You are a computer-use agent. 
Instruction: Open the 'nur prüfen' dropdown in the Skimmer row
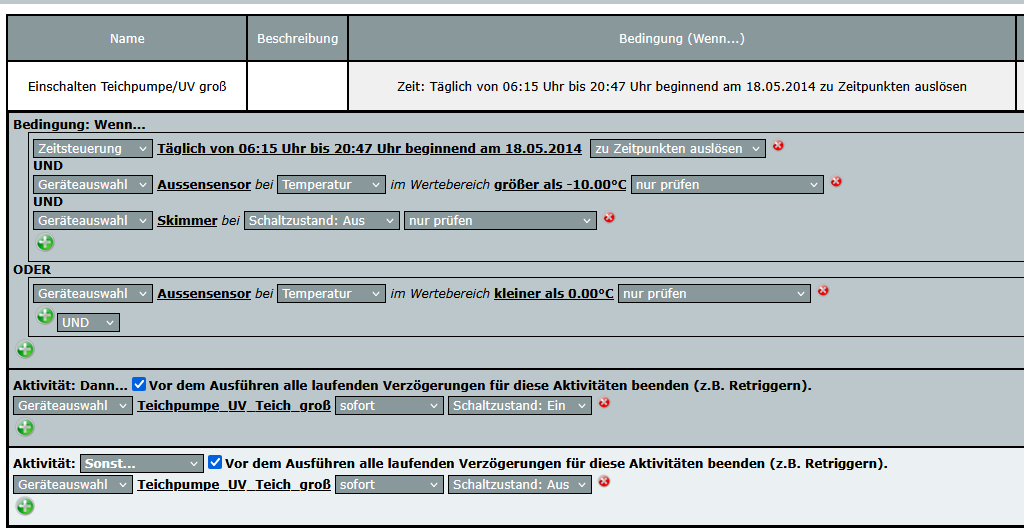click(x=500, y=221)
